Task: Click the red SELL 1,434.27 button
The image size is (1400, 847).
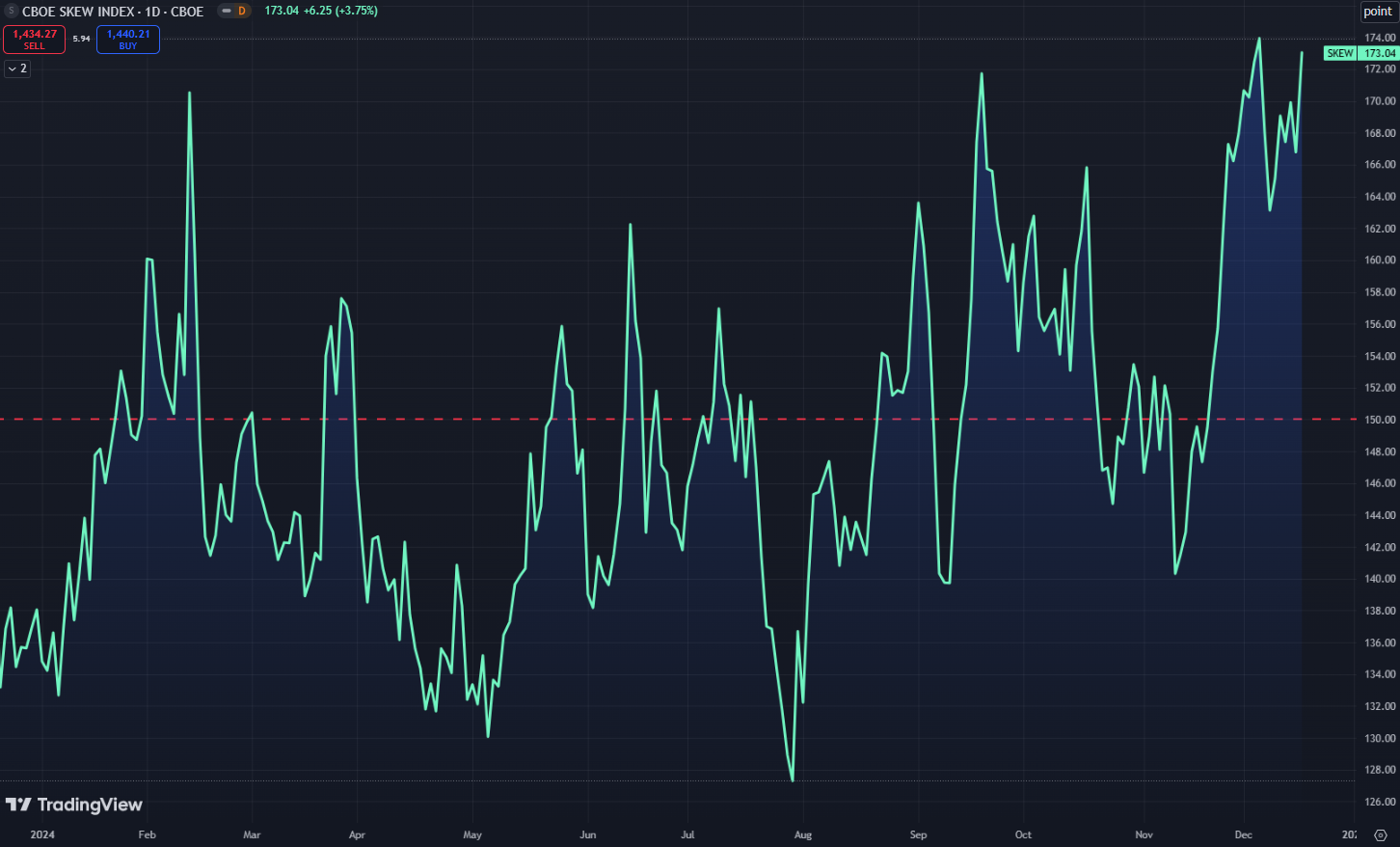Action: (x=35, y=40)
